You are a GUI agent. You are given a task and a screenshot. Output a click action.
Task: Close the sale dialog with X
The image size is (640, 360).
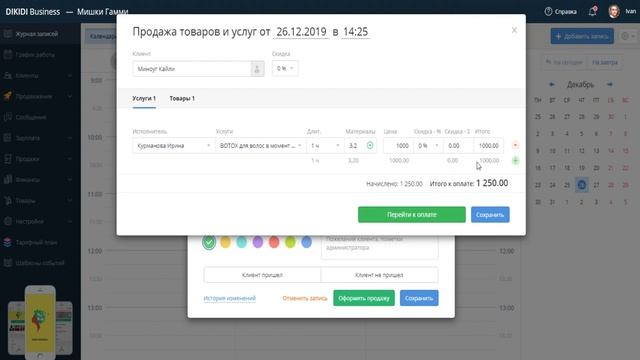pyautogui.click(x=514, y=30)
